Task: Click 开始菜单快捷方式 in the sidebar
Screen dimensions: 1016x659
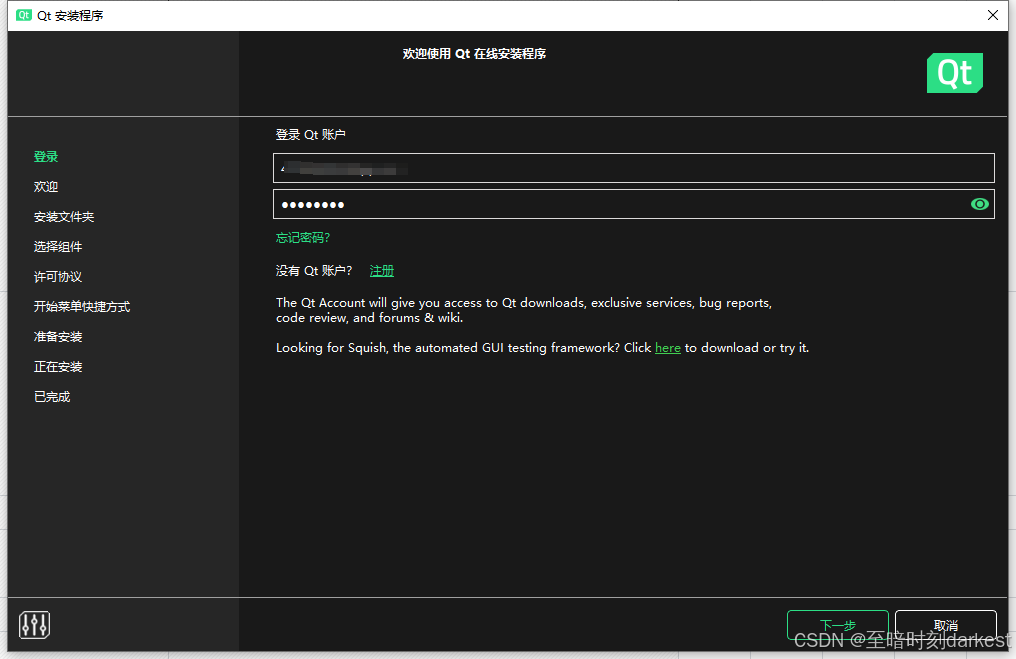Action: [x=84, y=306]
